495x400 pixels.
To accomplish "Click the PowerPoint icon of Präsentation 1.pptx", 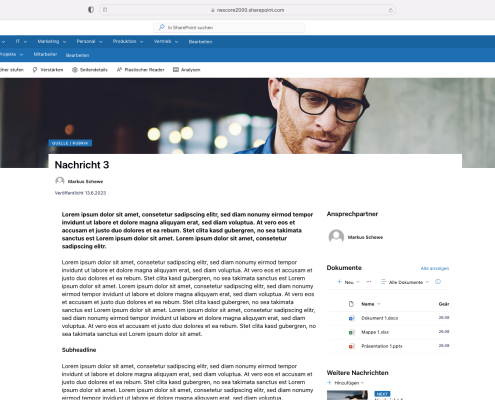I will (x=351, y=346).
